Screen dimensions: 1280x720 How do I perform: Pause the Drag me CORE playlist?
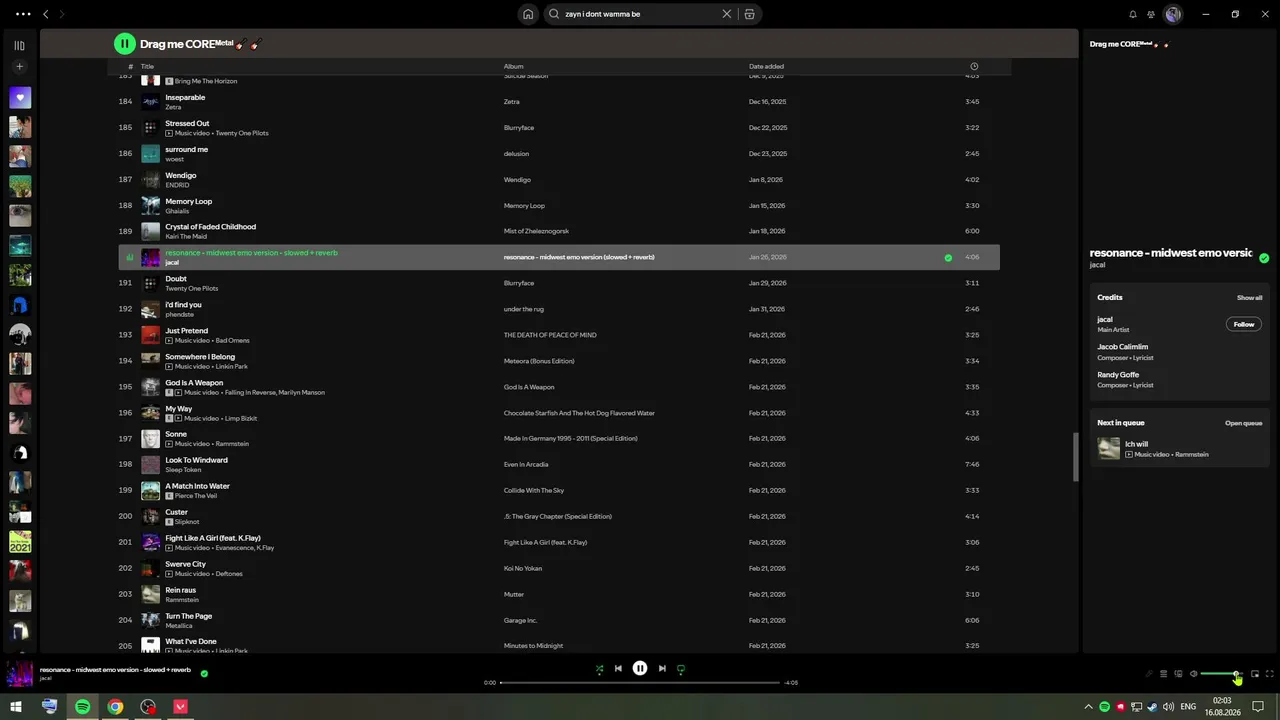[124, 44]
